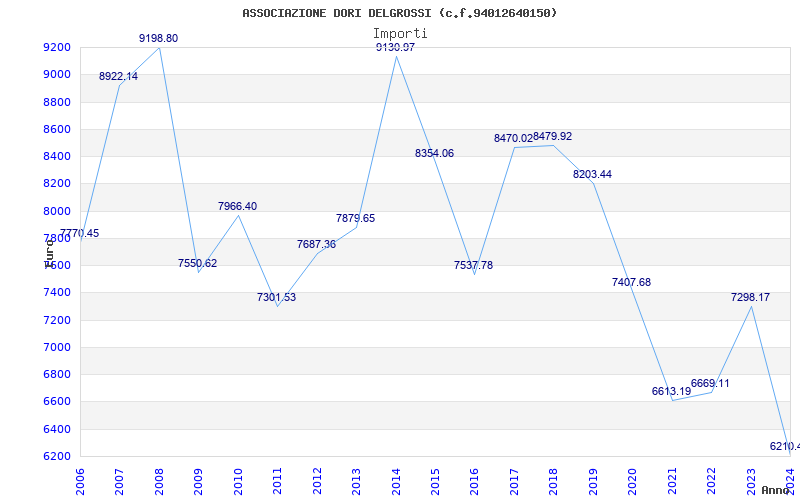
Task: Click y-axis value 8800
Action: pyautogui.click(x=57, y=102)
